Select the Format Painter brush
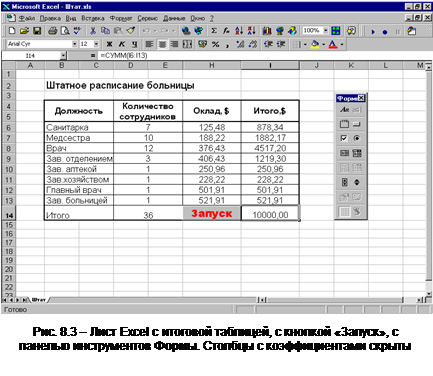Image resolution: width=433 pixels, height=376 pixels. pos(131,31)
